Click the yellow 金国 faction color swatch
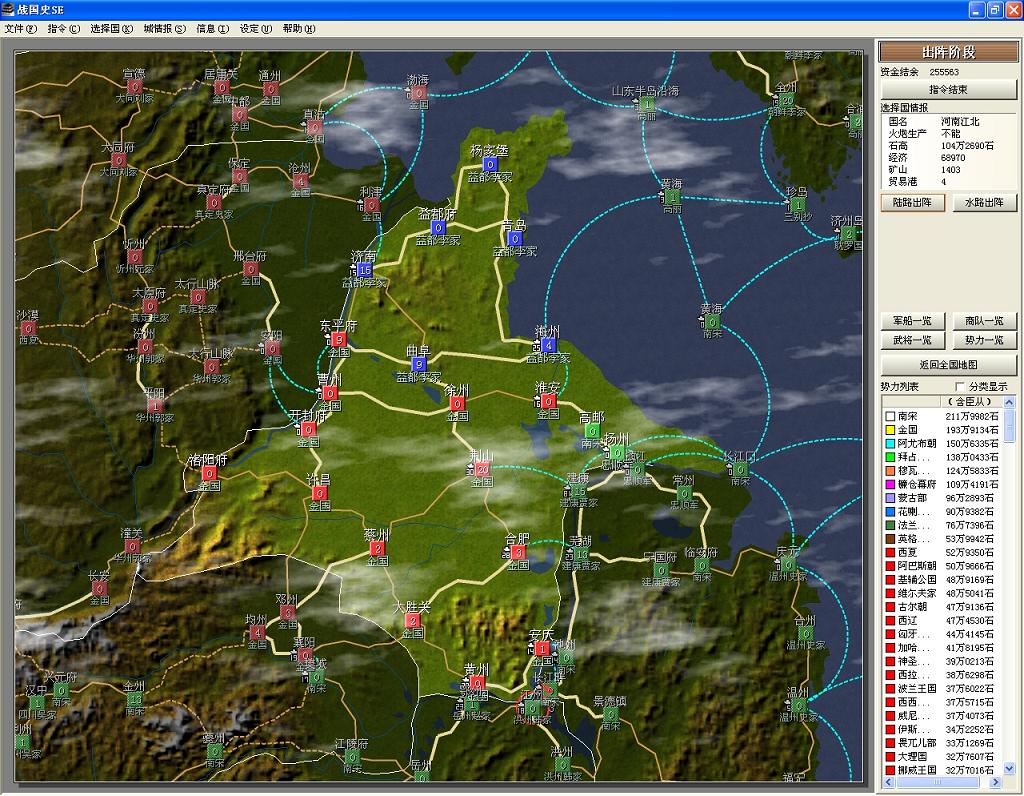 [x=888, y=430]
